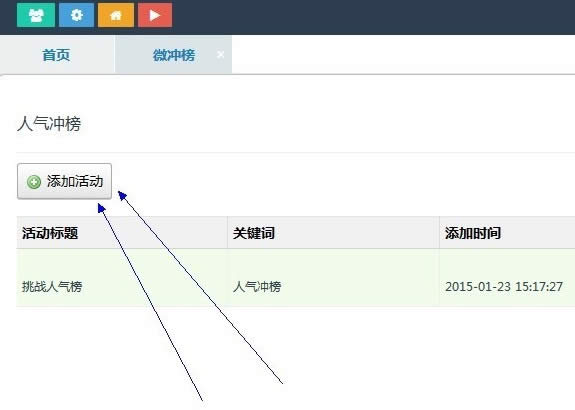575x410 pixels.
Task: Click the red play arrow icon
Action: (155, 15)
